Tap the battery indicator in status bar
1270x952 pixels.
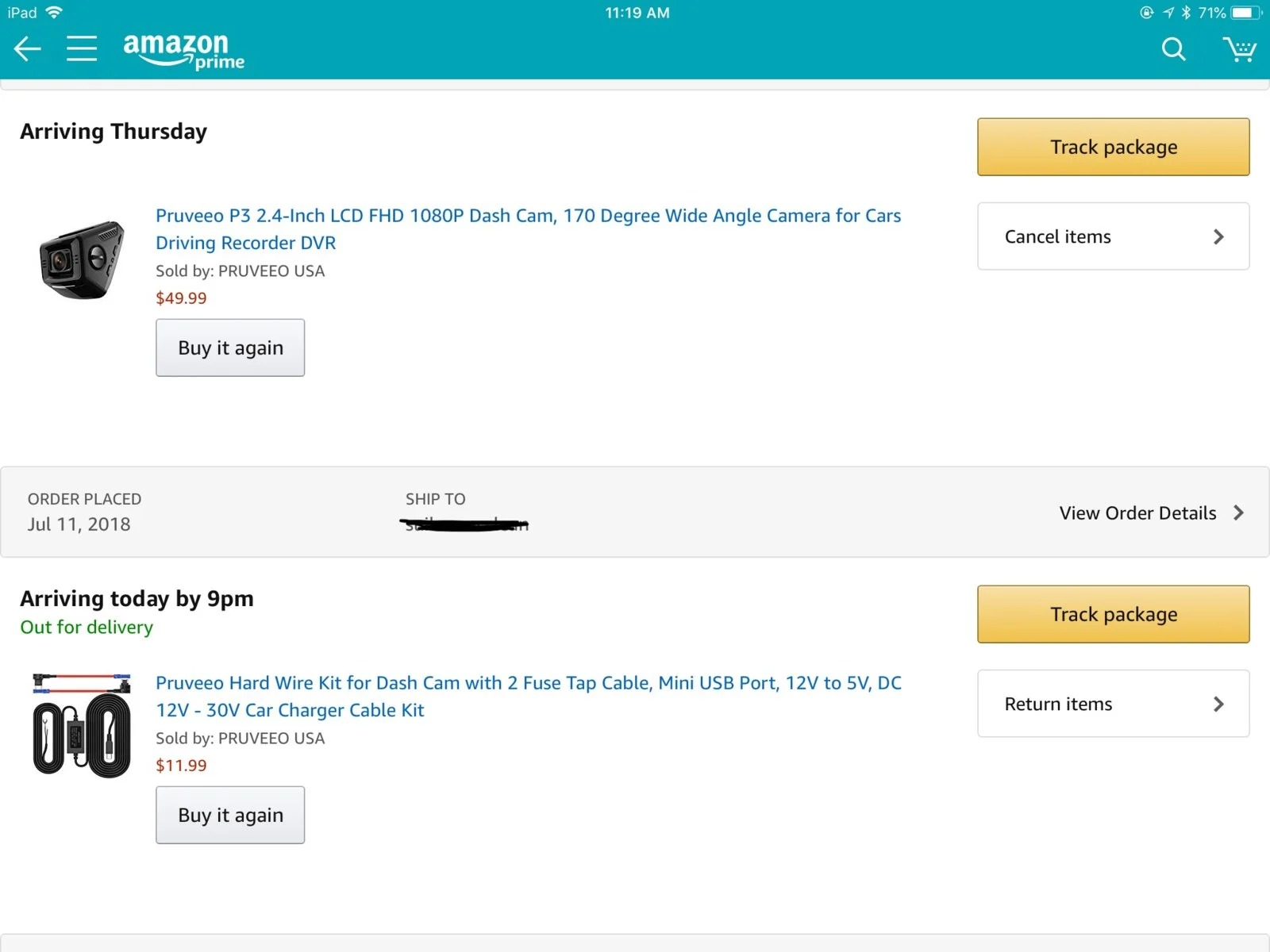[x=1246, y=13]
